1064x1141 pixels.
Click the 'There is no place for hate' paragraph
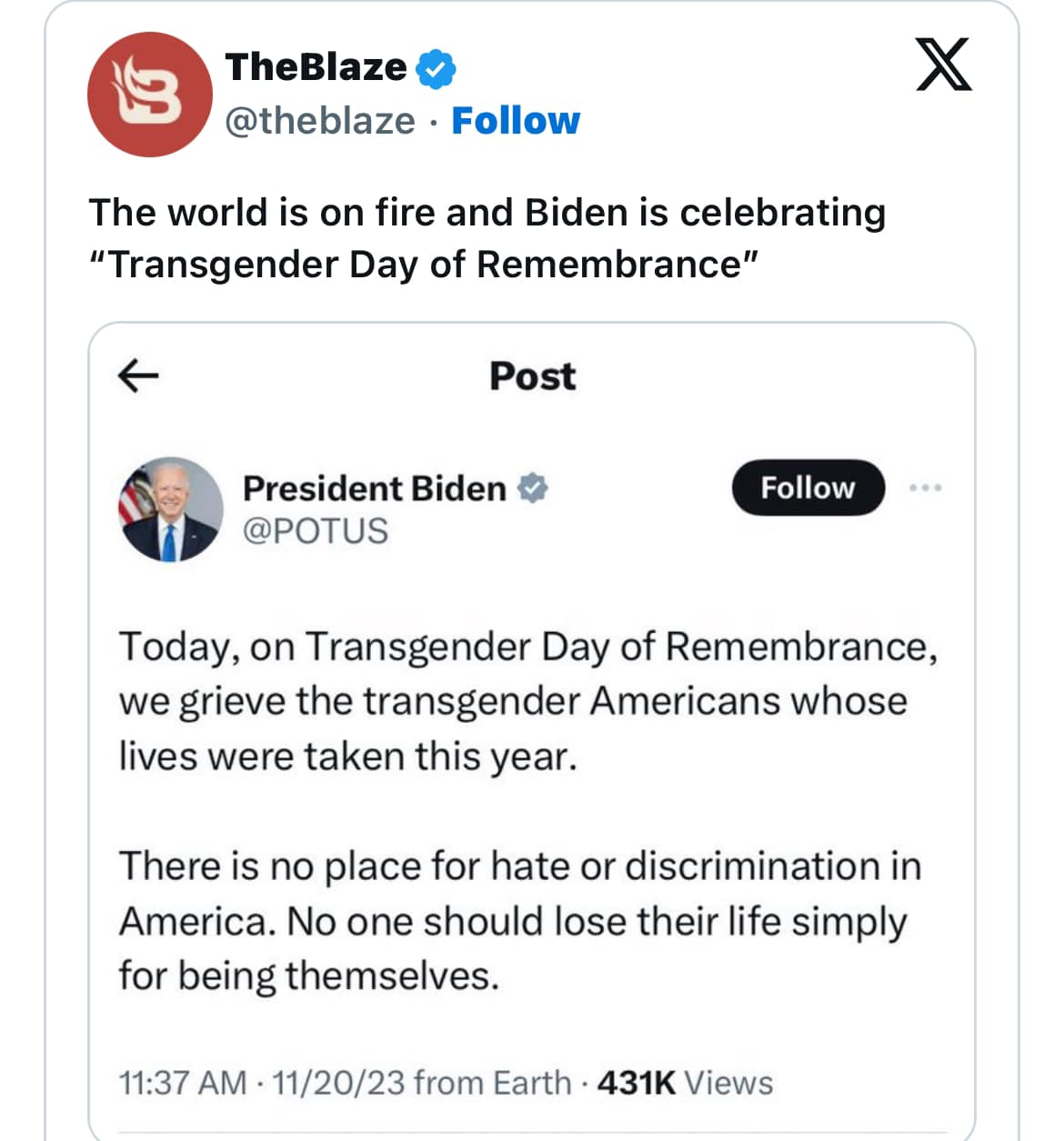point(520,920)
